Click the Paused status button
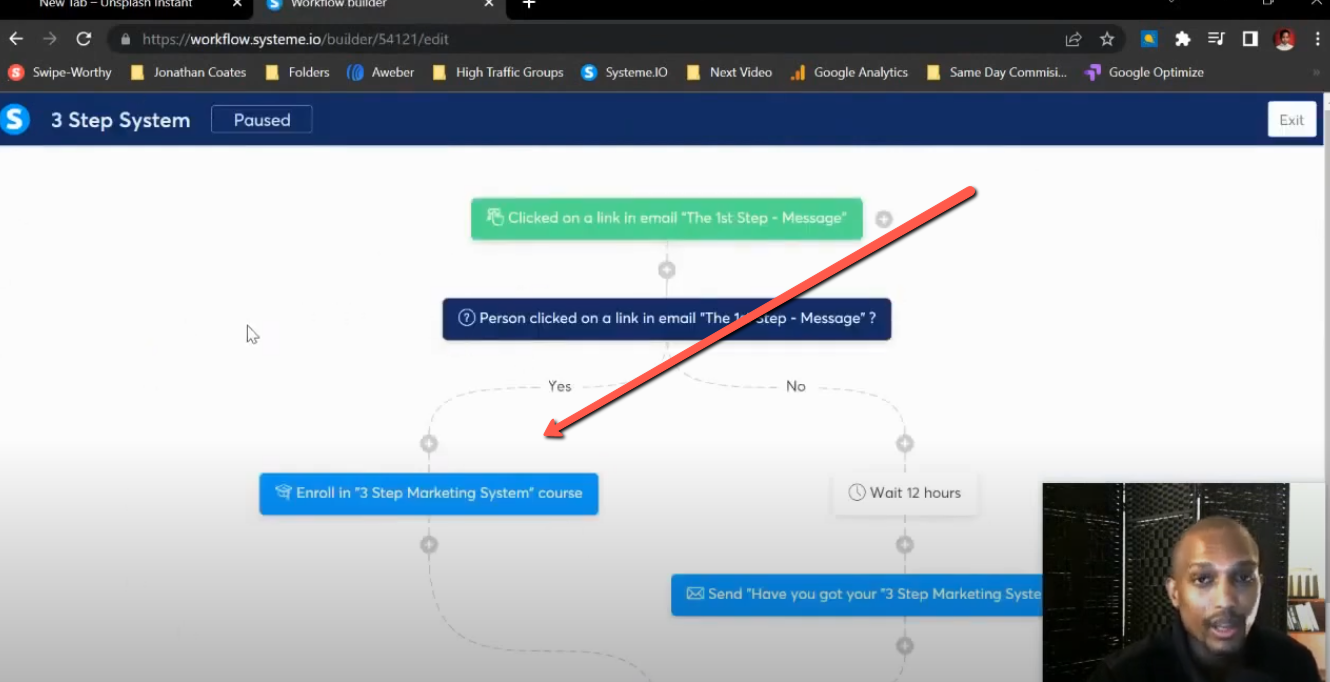This screenshot has width=1330, height=682. point(261,119)
